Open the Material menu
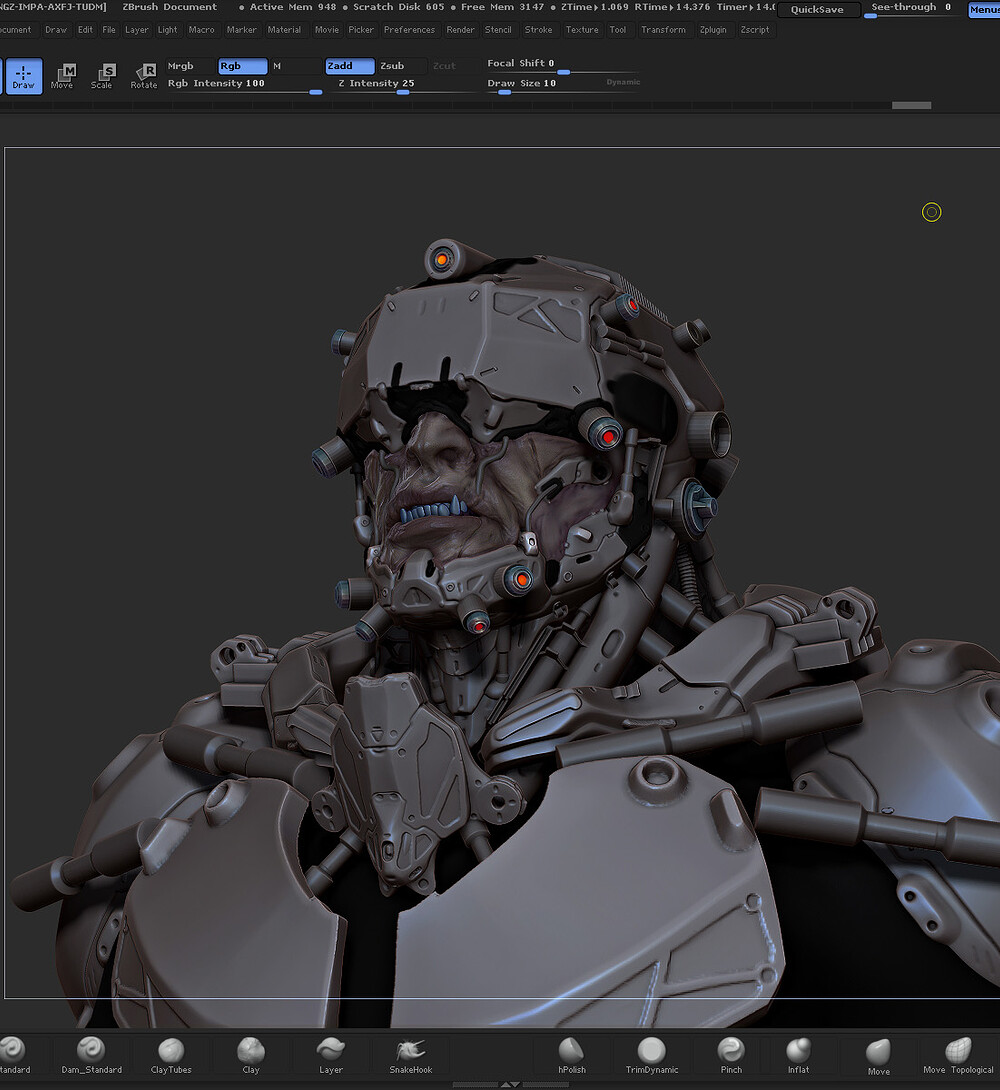 [x=284, y=30]
